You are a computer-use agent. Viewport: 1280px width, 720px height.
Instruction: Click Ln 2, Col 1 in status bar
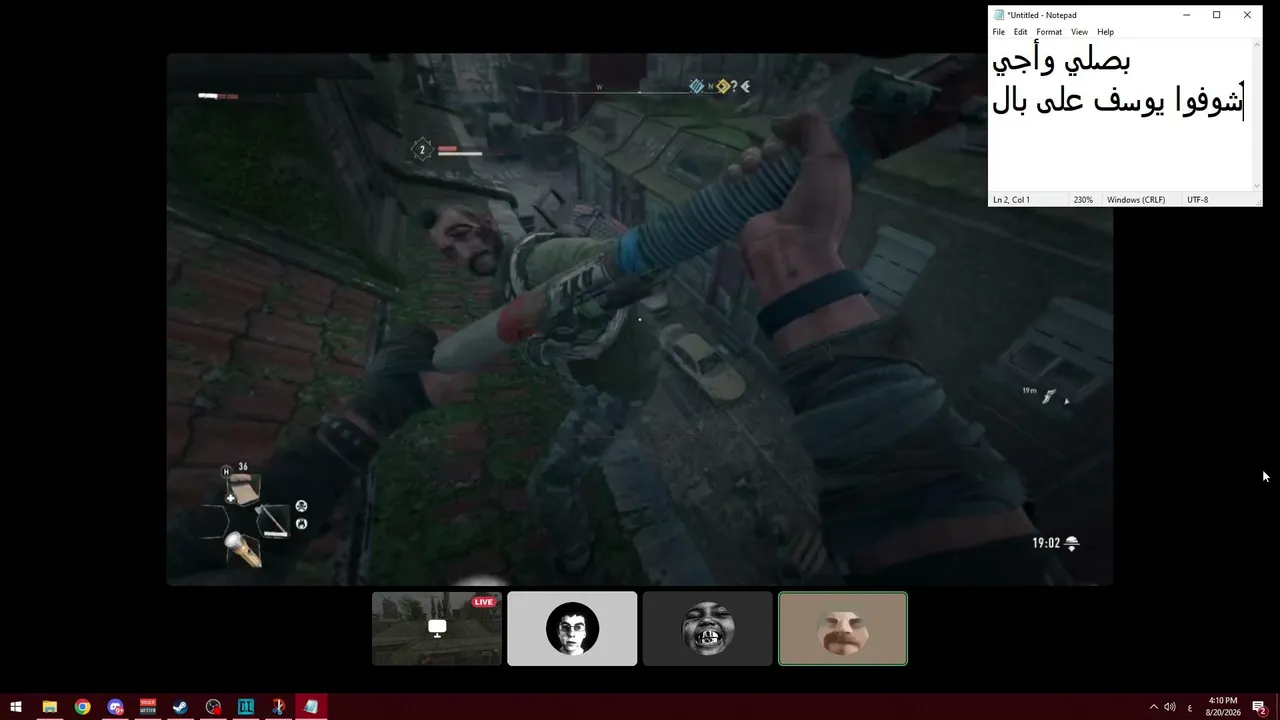[x=1011, y=200]
